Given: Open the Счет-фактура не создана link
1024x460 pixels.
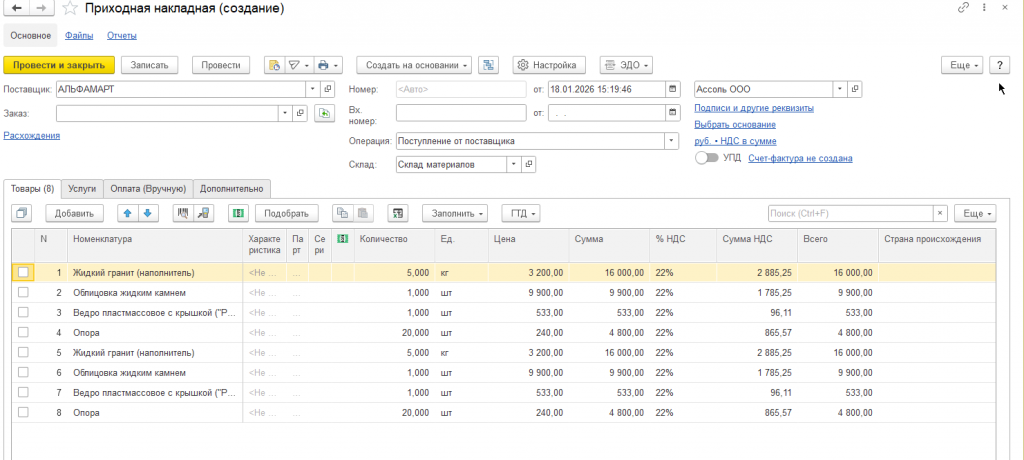Looking at the screenshot, I should click(x=799, y=158).
